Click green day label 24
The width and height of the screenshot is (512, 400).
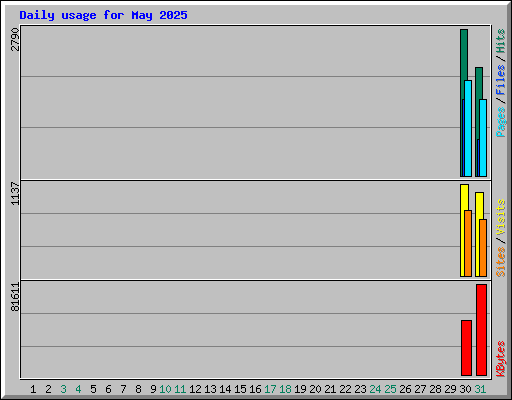tap(375, 389)
